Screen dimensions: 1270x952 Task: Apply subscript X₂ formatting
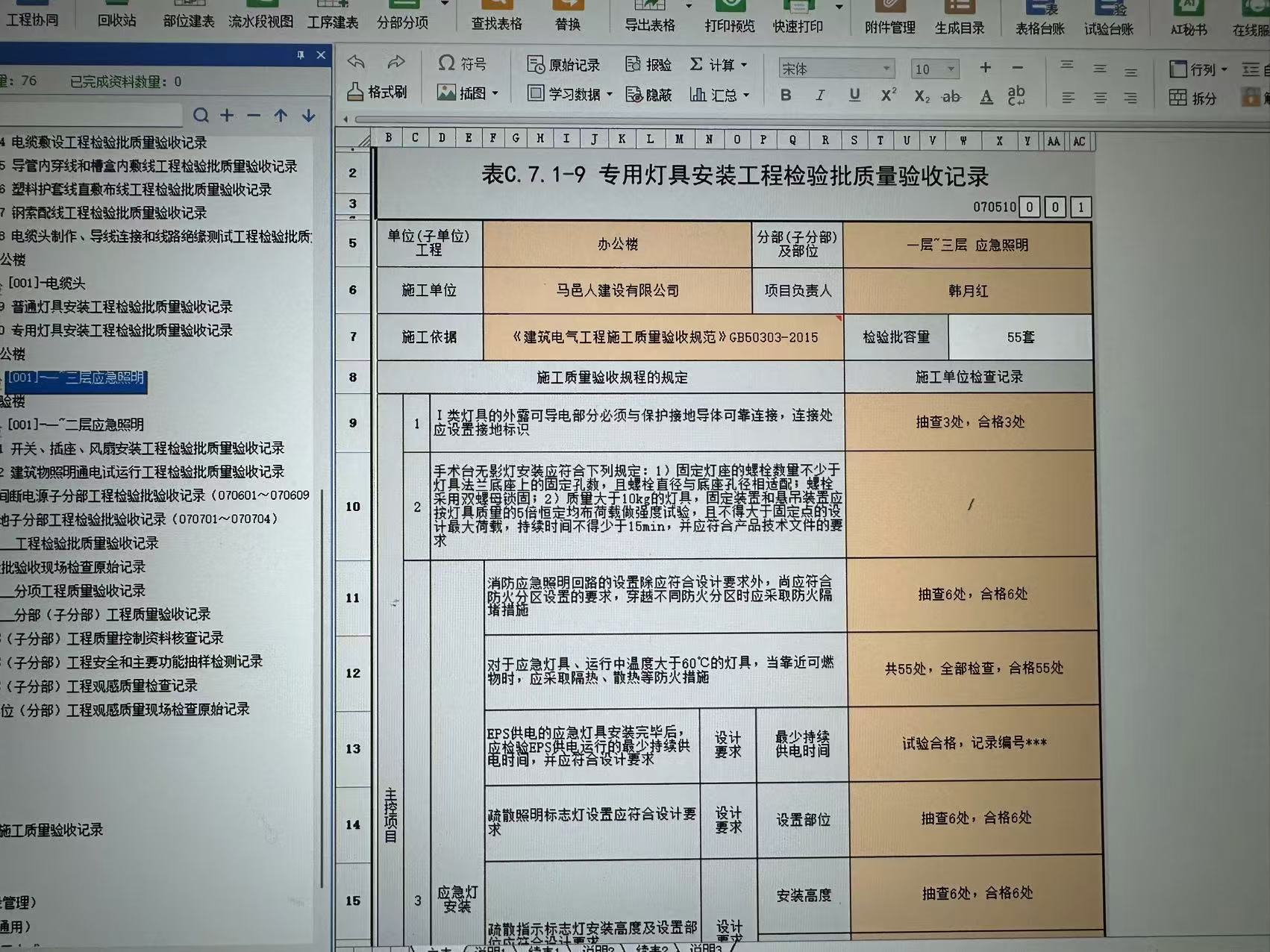(922, 96)
